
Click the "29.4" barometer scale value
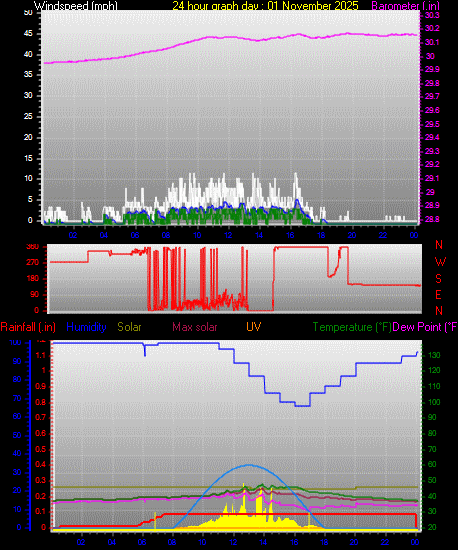[x=432, y=138]
